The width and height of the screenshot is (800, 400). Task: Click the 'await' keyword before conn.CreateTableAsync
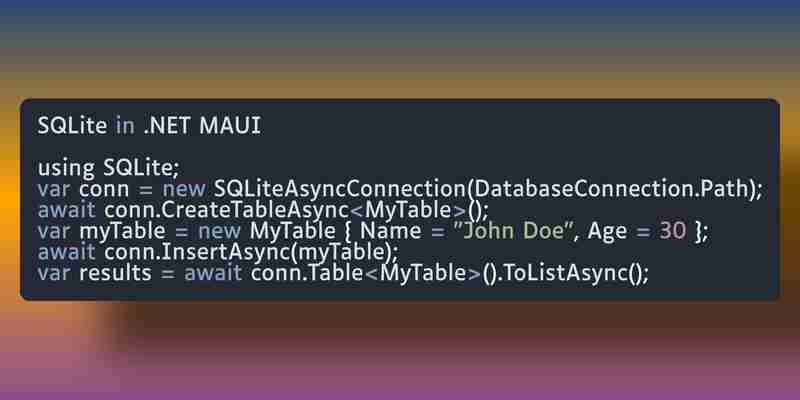(66, 211)
